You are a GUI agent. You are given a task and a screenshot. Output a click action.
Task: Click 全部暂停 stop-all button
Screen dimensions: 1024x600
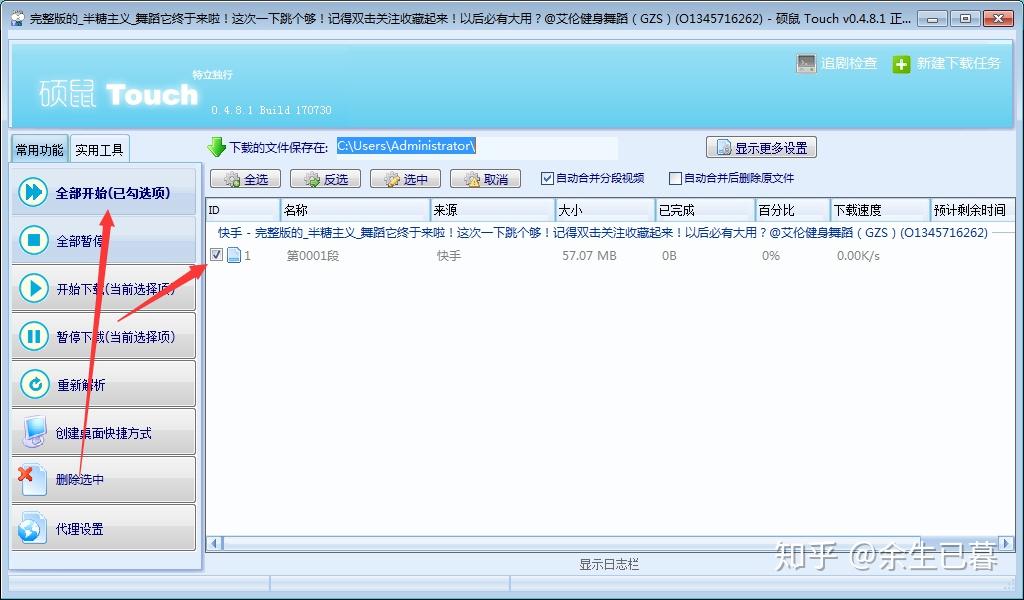pyautogui.click(x=104, y=240)
